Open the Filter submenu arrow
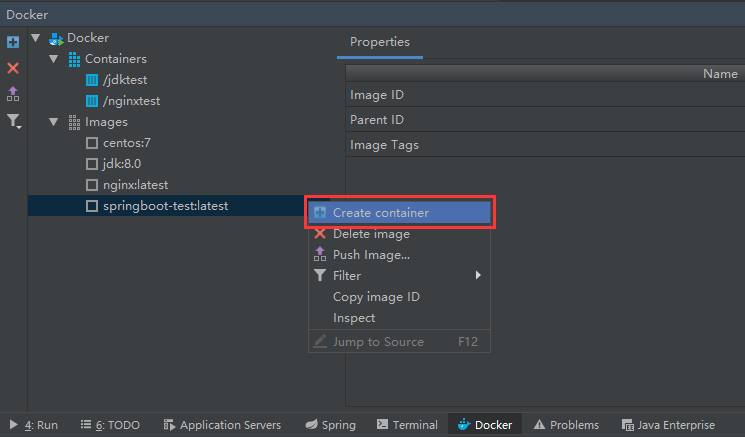The image size is (745, 437). point(478,275)
